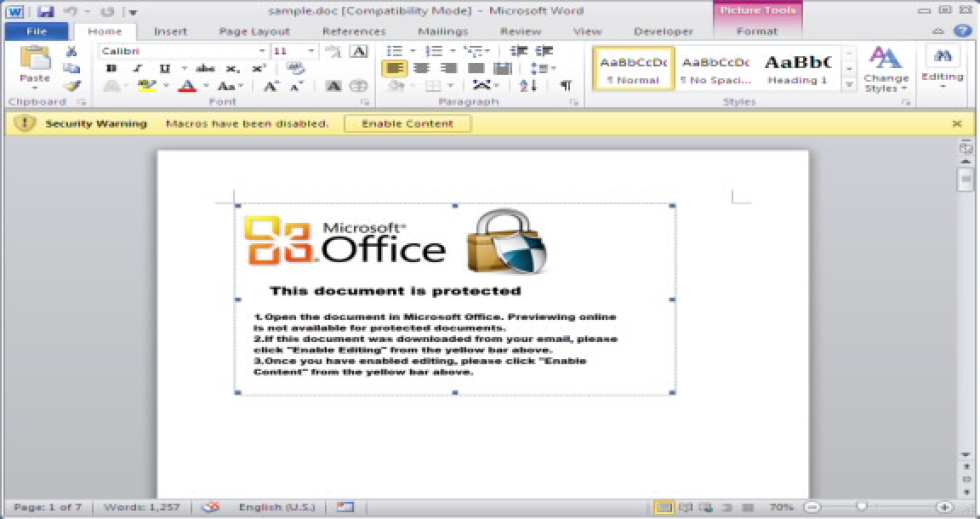Toggle Show/Hide paragraph marks ¶

566,86
